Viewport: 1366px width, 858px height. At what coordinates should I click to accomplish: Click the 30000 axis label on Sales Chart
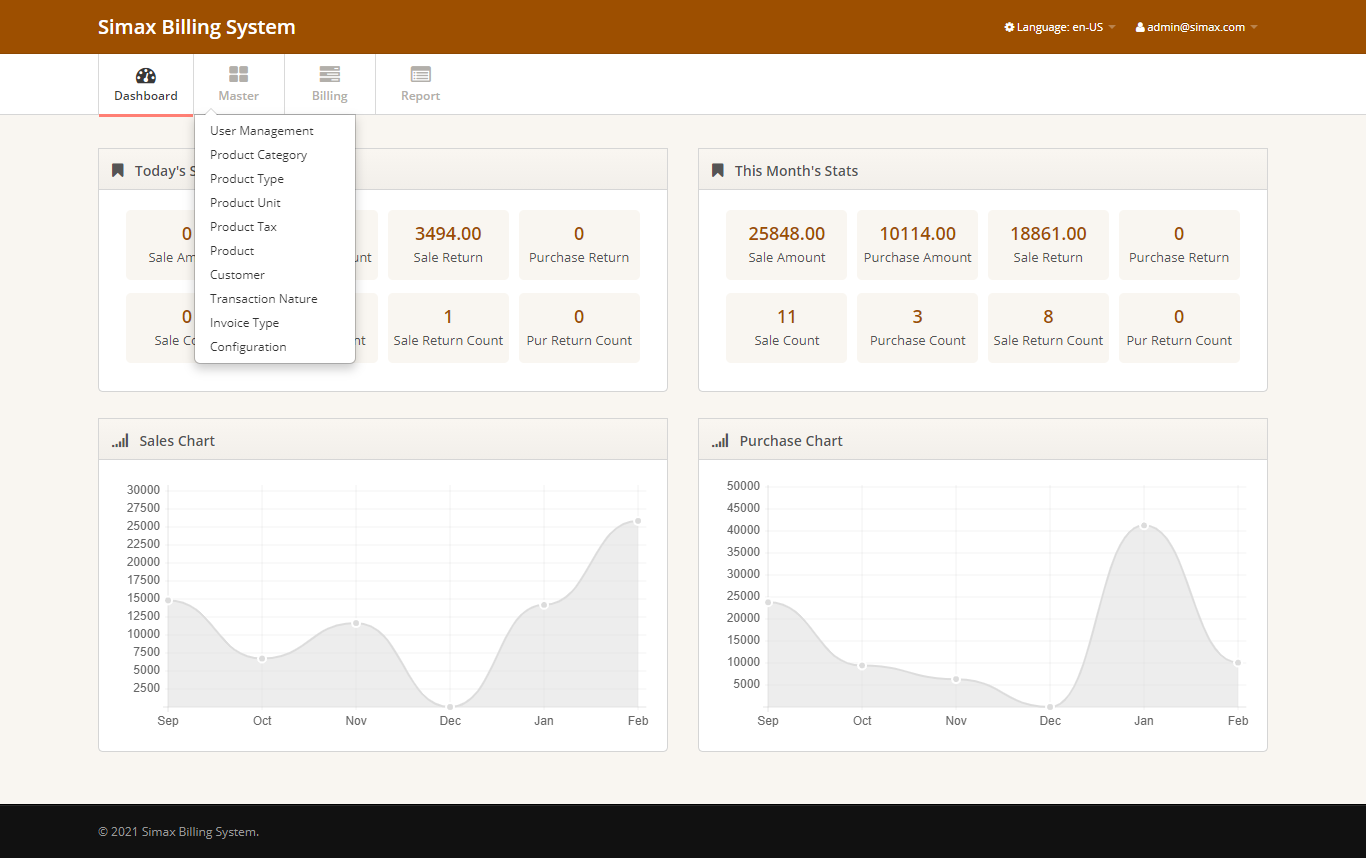[143, 490]
